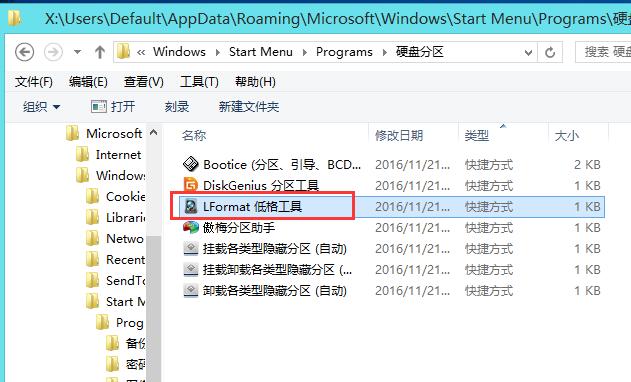The height and width of the screenshot is (382, 631).
Task: Click the Bootice (分区、引导、BCD... file name
Action: [x=282, y=165]
